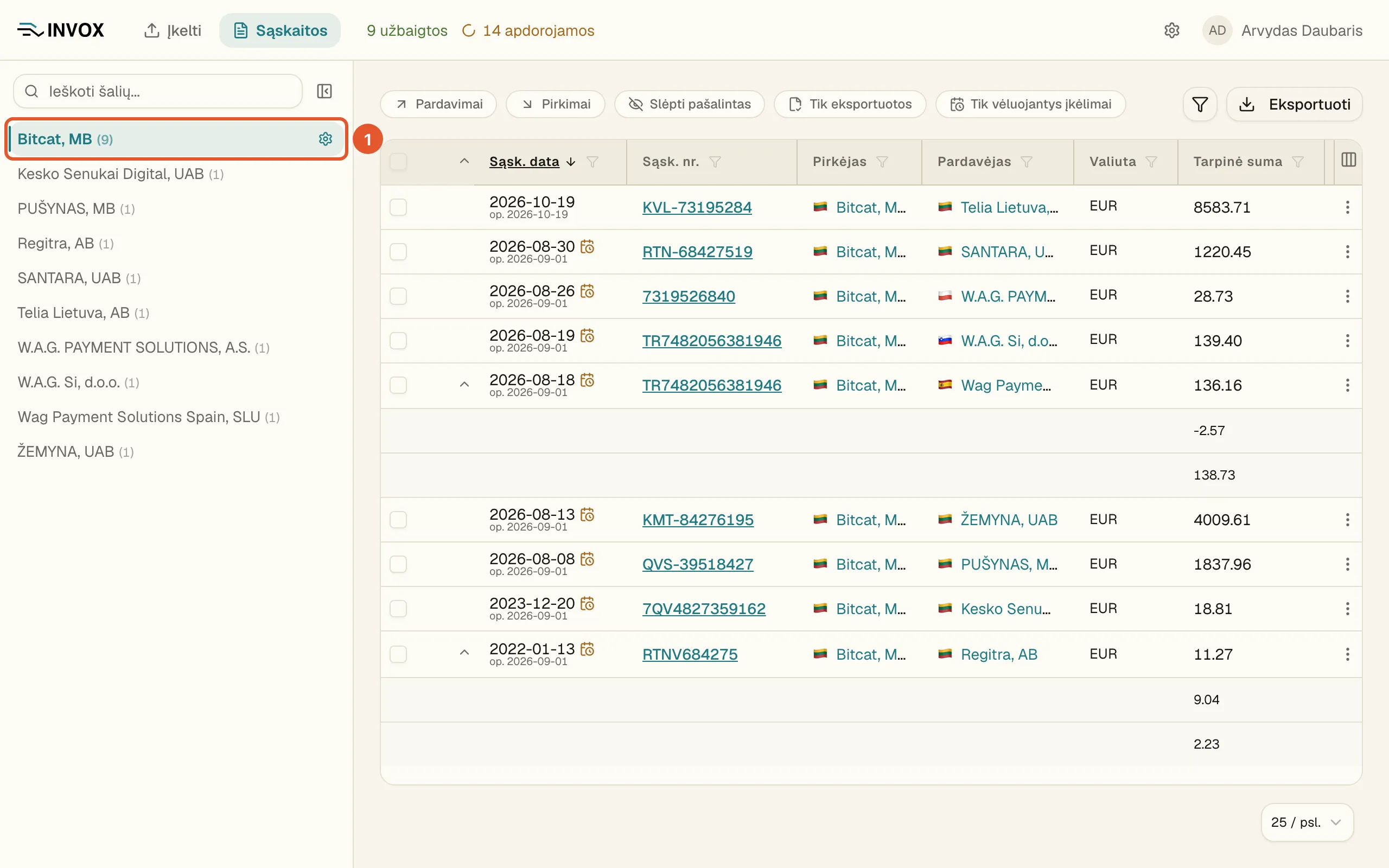Open invoice link 7319526840
The width and height of the screenshot is (1389, 868).
click(689, 296)
